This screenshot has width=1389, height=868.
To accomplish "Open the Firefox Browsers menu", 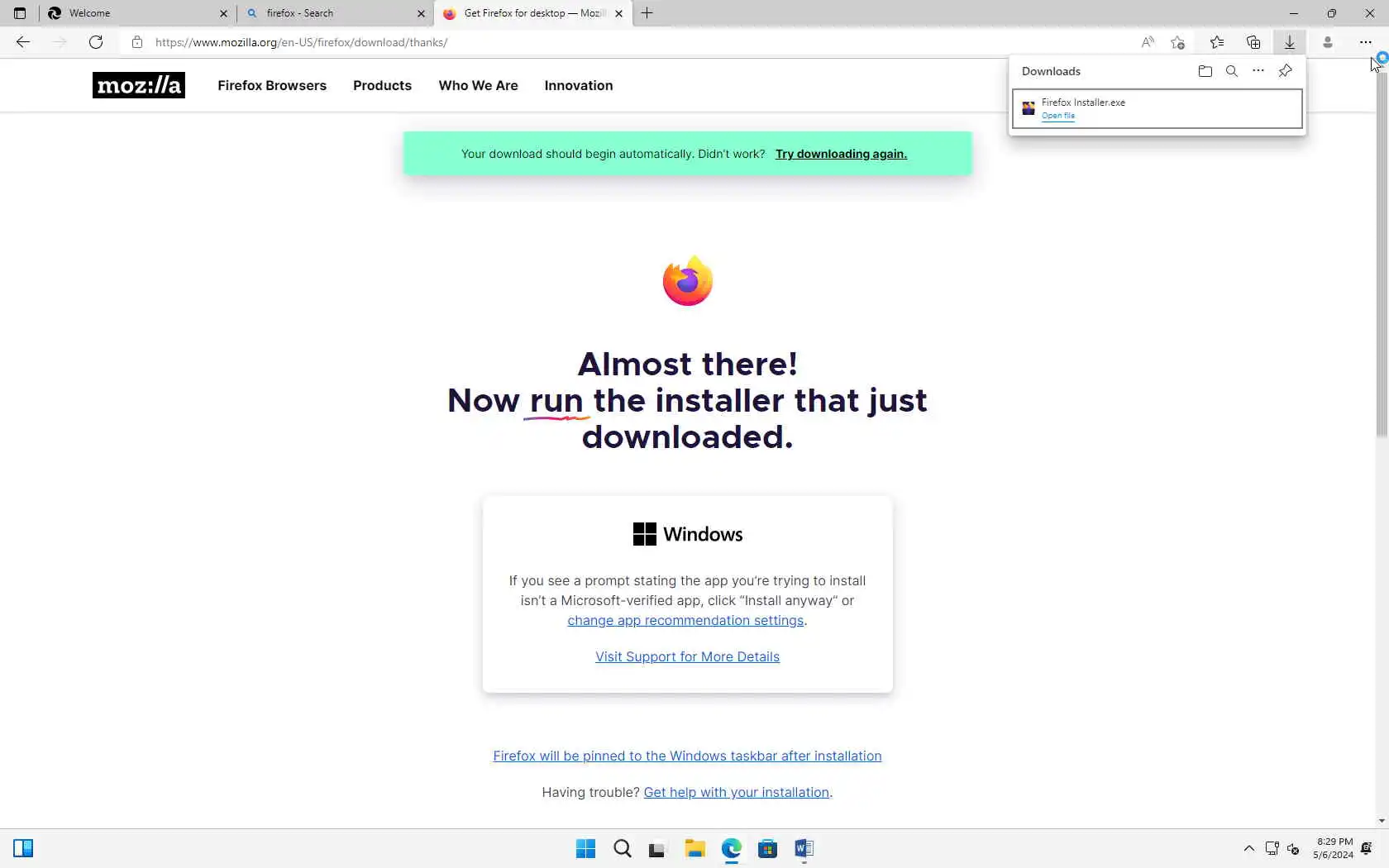I will point(272,85).
